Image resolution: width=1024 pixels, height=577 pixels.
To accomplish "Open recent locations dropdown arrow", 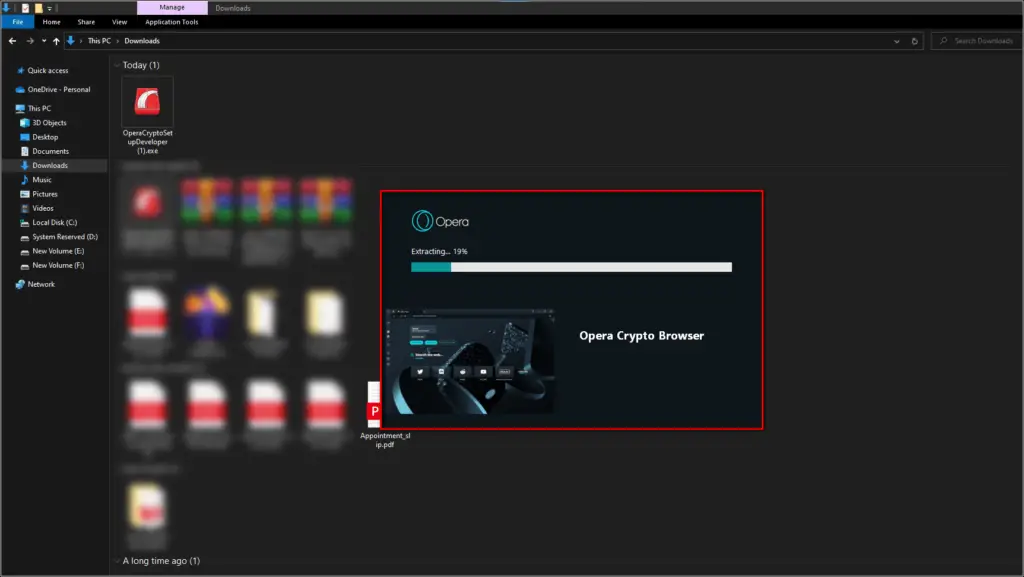I will (x=44, y=40).
